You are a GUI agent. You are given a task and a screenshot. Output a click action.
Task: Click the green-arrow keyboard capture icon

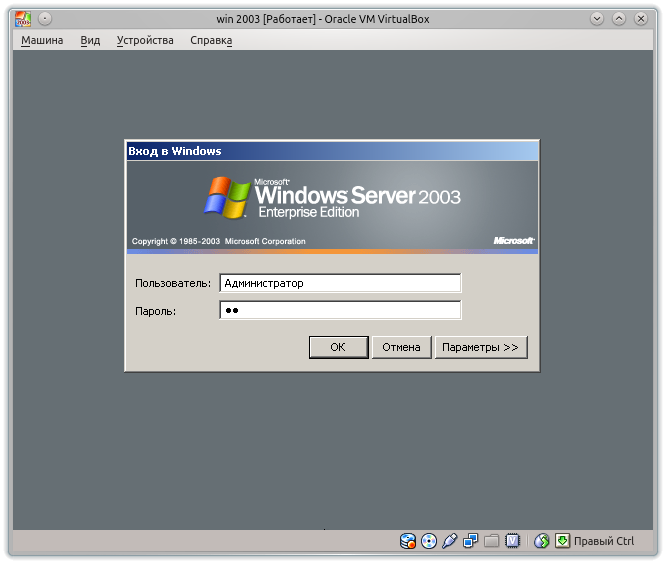pos(562,541)
